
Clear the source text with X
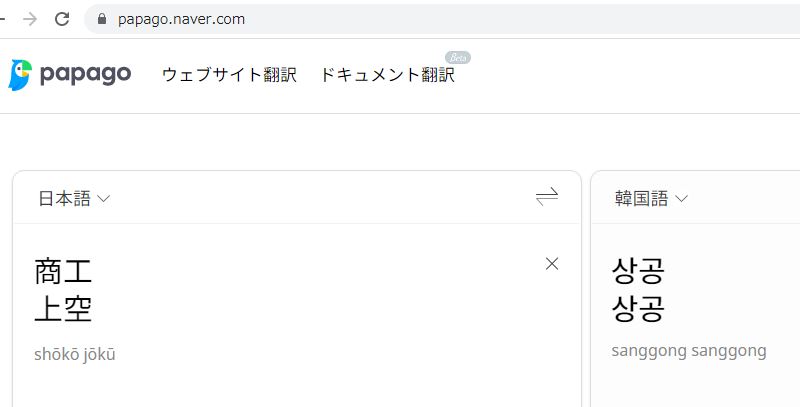552,264
